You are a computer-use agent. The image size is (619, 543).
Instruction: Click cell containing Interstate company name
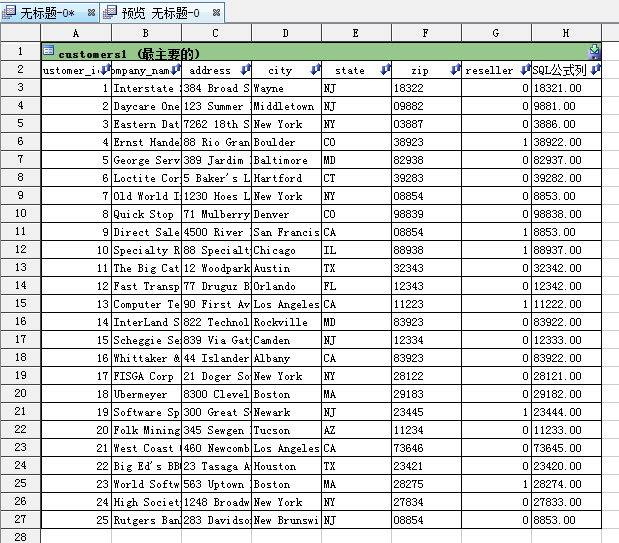[146, 88]
